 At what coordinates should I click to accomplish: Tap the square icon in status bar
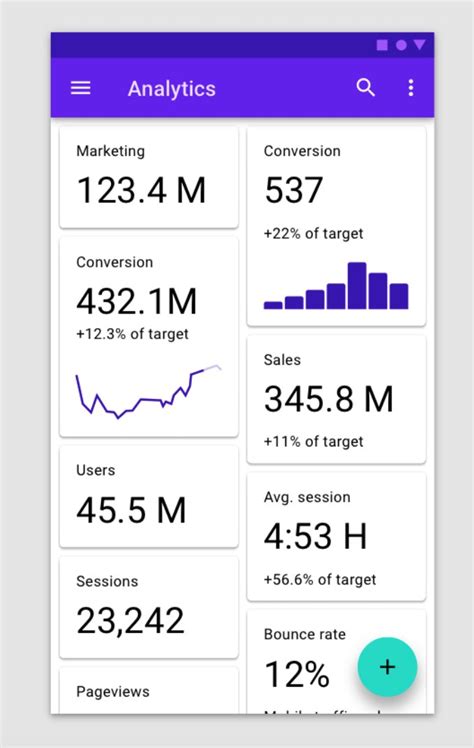pos(382,45)
